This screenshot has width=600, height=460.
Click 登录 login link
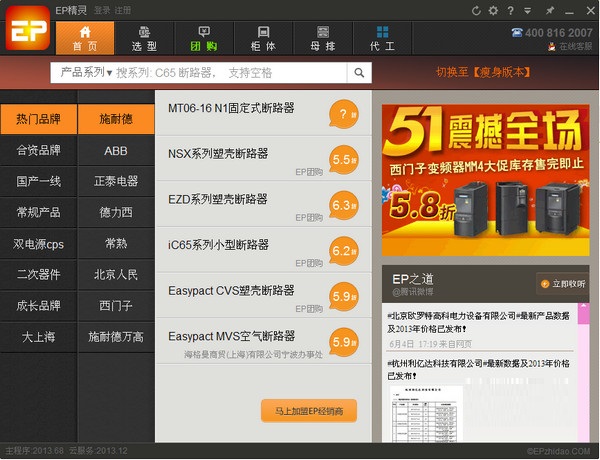[x=102, y=10]
